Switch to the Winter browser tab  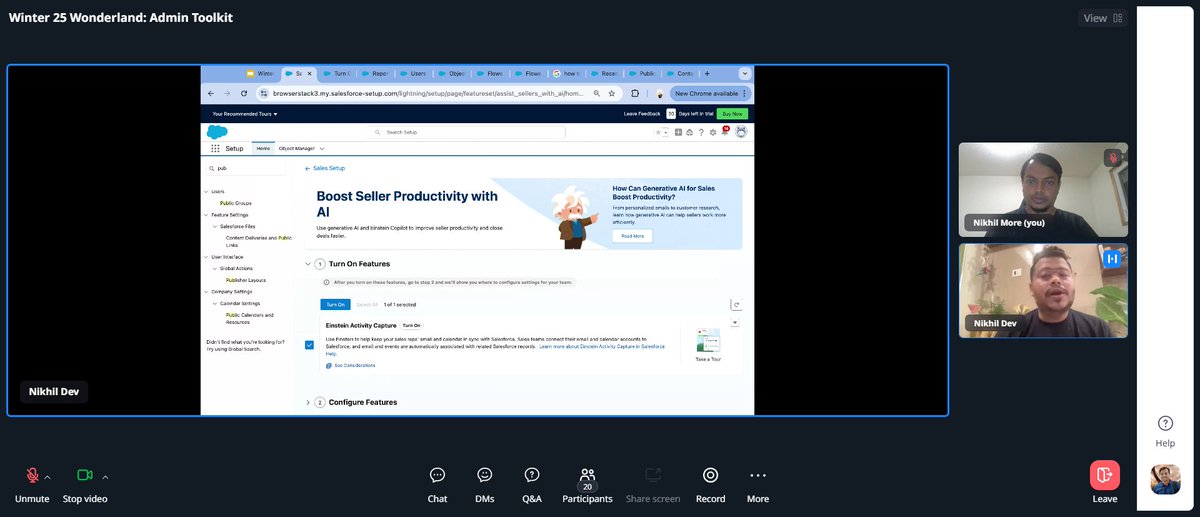262,73
